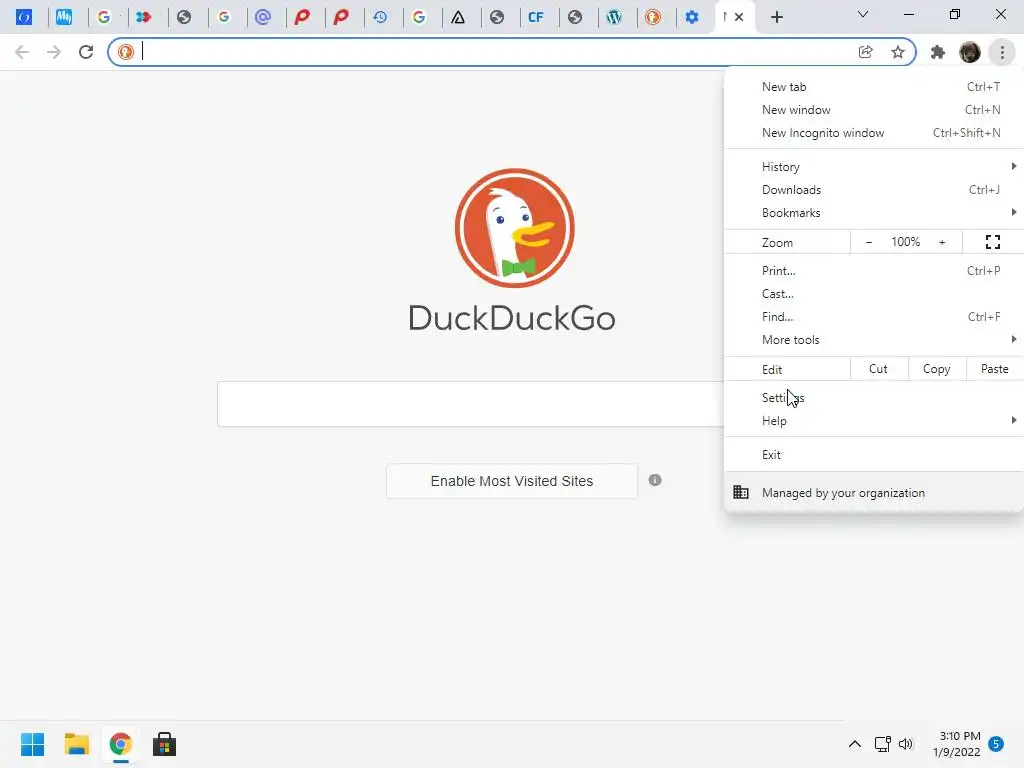Open the tab search chevron
The width and height of the screenshot is (1024, 768).
(x=863, y=14)
